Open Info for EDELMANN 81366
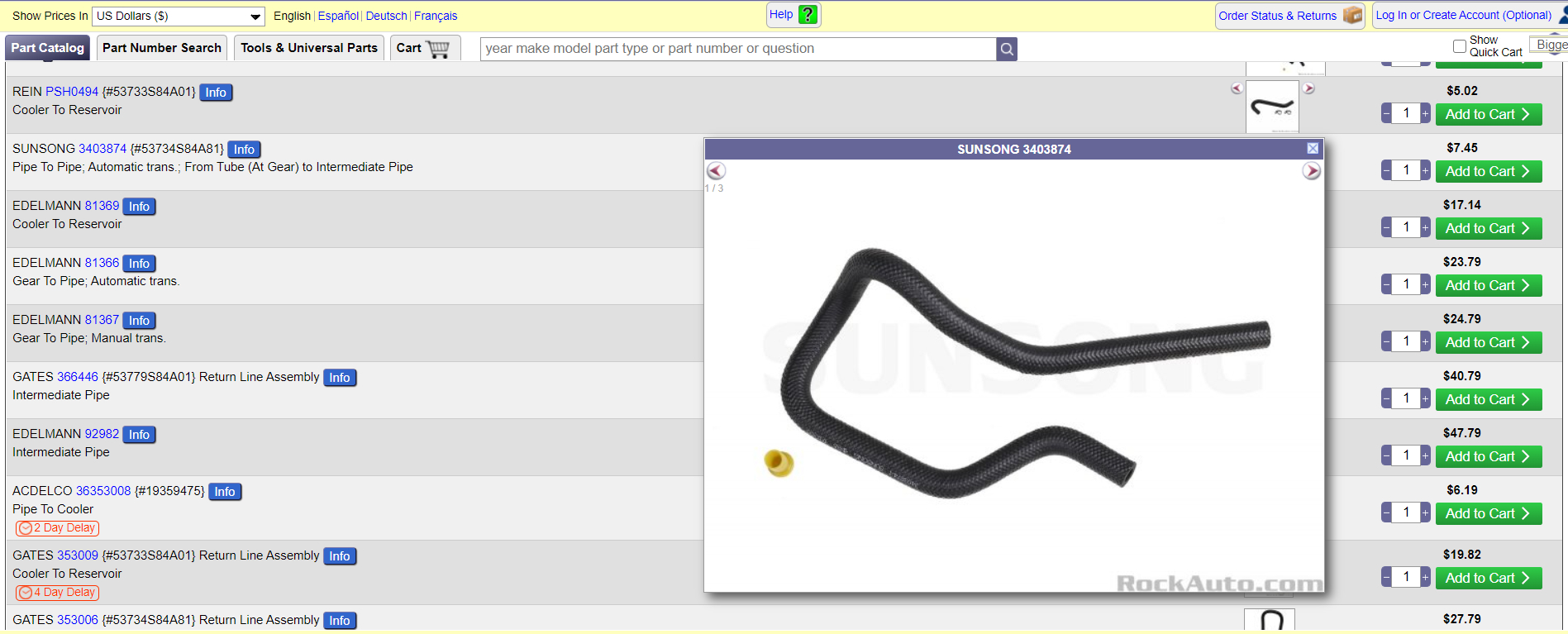 tap(139, 264)
